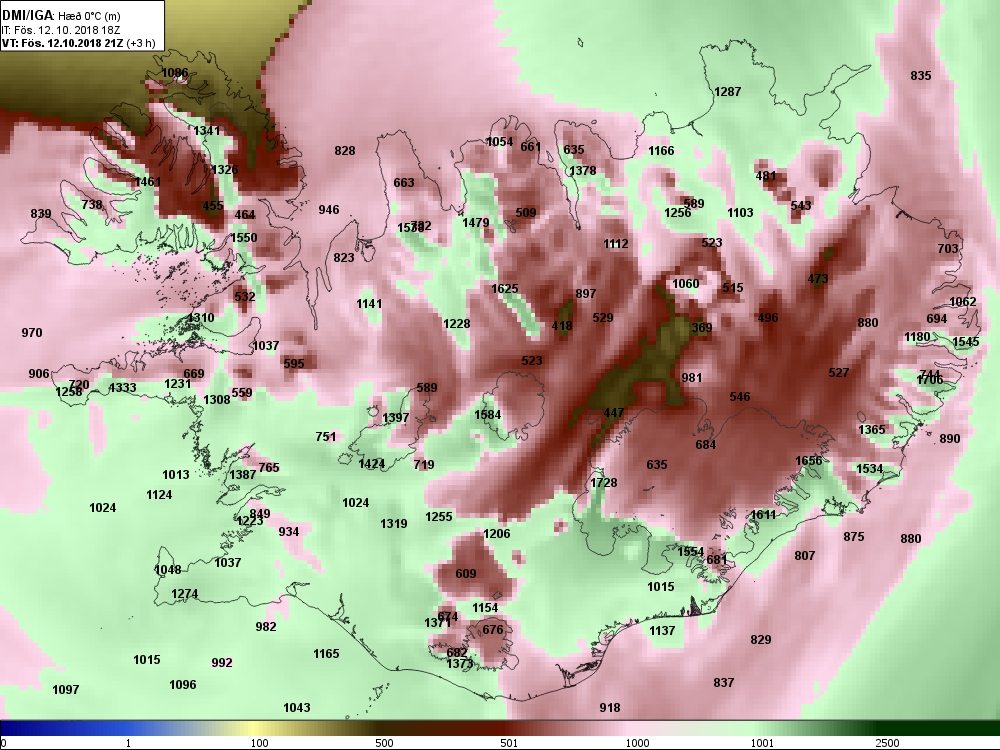1000x750 pixels.
Task: Click the map value '1141'
Action: [369, 304]
